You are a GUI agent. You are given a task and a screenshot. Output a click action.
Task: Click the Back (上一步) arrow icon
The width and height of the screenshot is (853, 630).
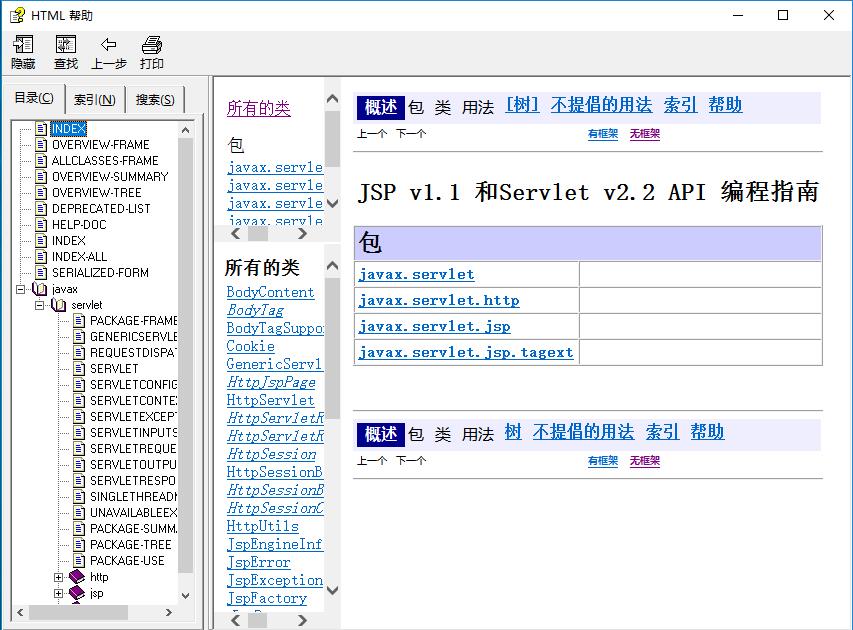[x=109, y=44]
